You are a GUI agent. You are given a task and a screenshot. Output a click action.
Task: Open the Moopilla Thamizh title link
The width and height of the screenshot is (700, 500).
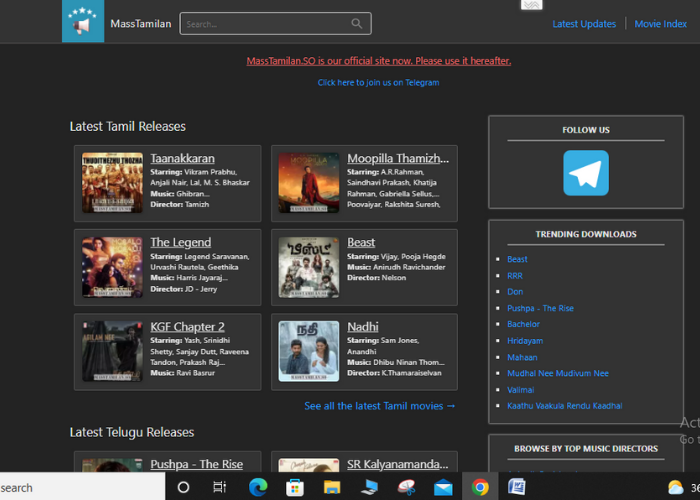click(x=398, y=158)
